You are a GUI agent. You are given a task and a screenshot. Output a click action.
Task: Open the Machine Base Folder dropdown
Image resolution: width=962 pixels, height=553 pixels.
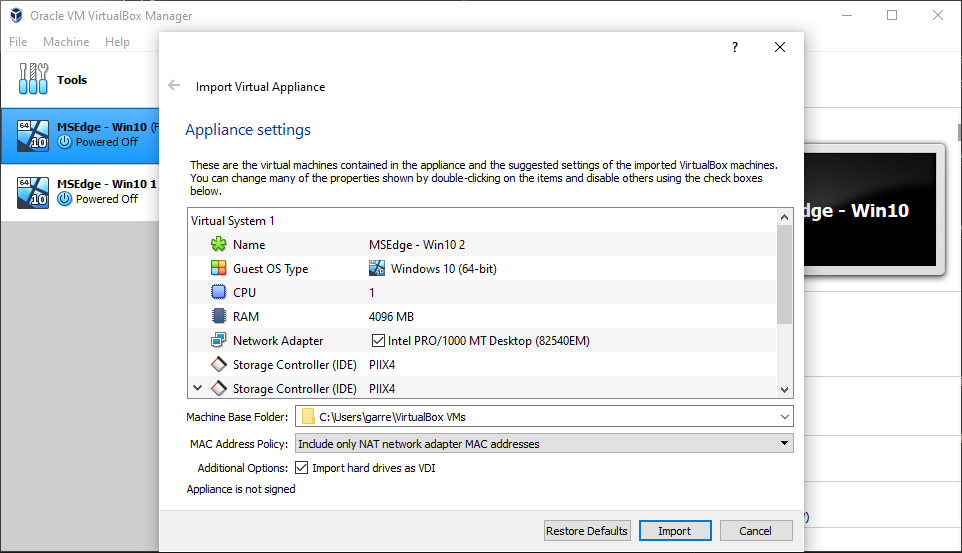[x=784, y=417]
